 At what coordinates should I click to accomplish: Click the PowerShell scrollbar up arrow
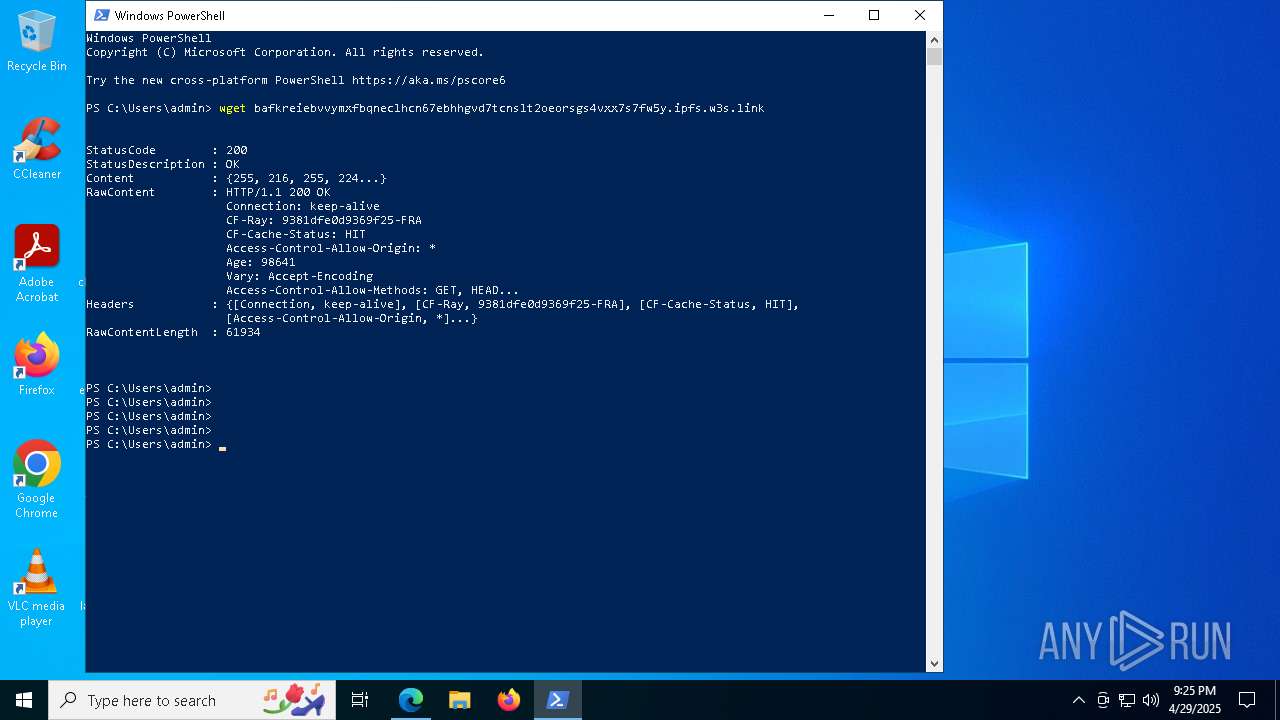934,40
